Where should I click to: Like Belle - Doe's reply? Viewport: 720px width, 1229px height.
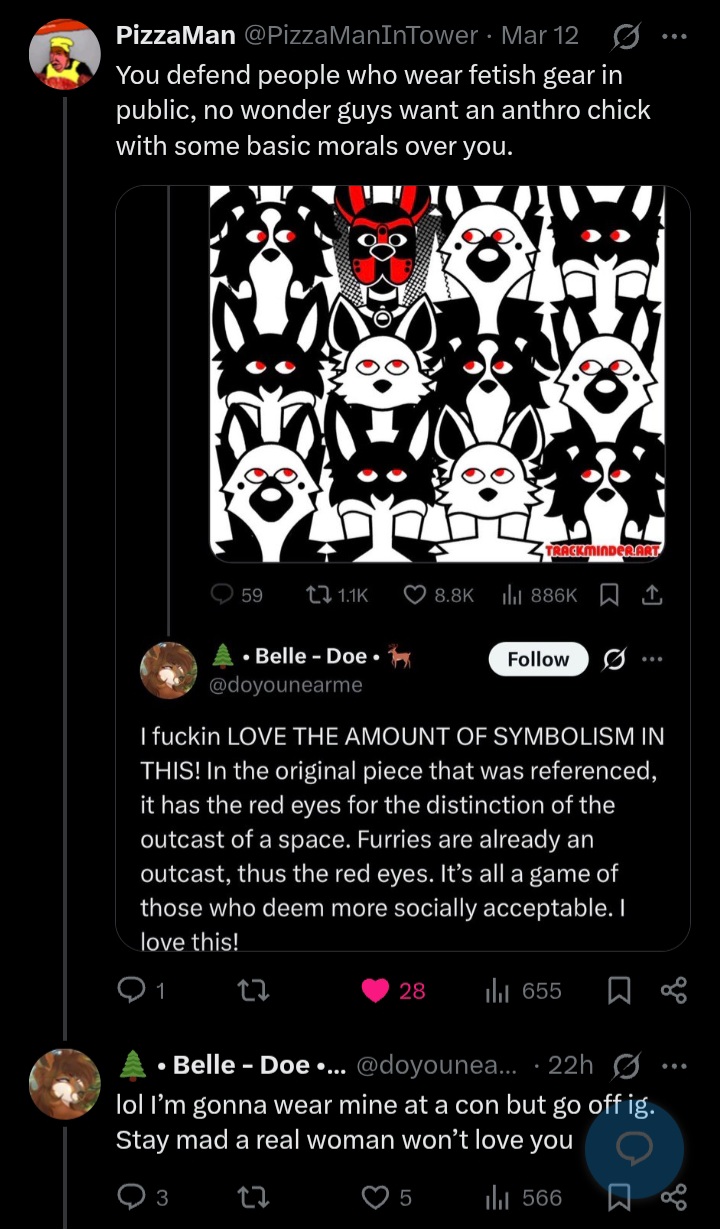click(x=376, y=1197)
